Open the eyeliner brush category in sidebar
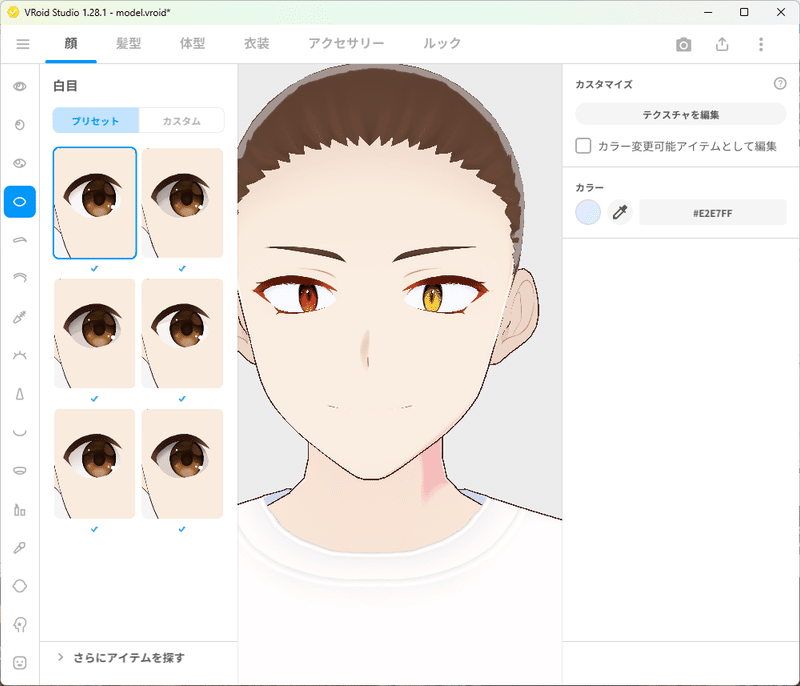 point(20,317)
